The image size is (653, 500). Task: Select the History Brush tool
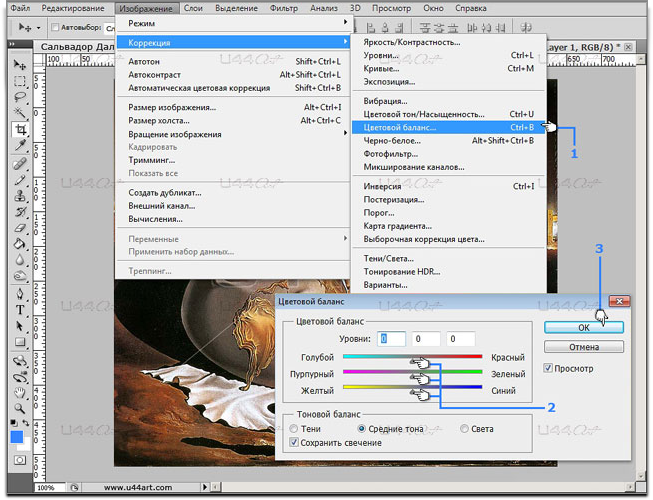point(20,212)
